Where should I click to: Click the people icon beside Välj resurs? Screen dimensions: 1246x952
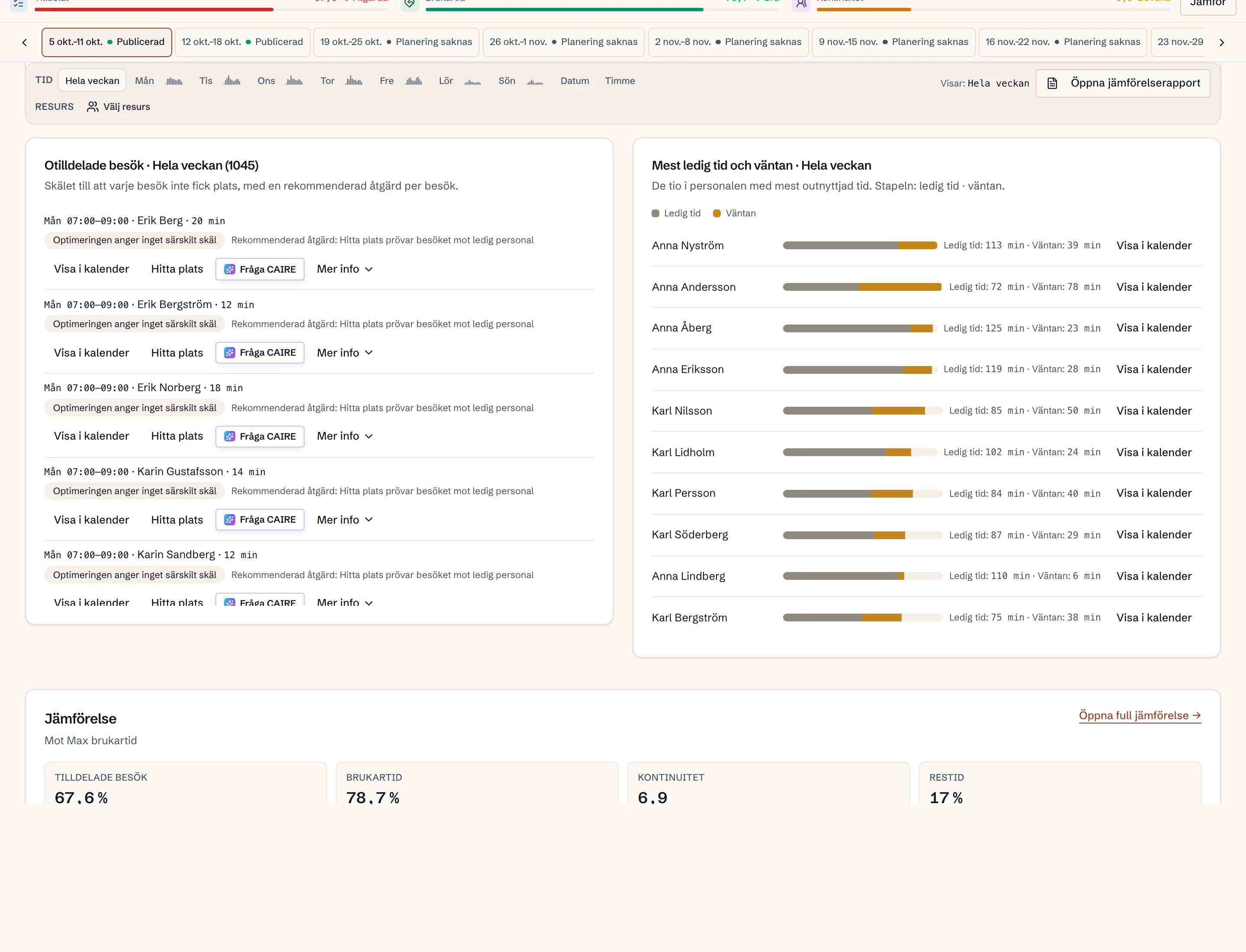pyautogui.click(x=92, y=106)
